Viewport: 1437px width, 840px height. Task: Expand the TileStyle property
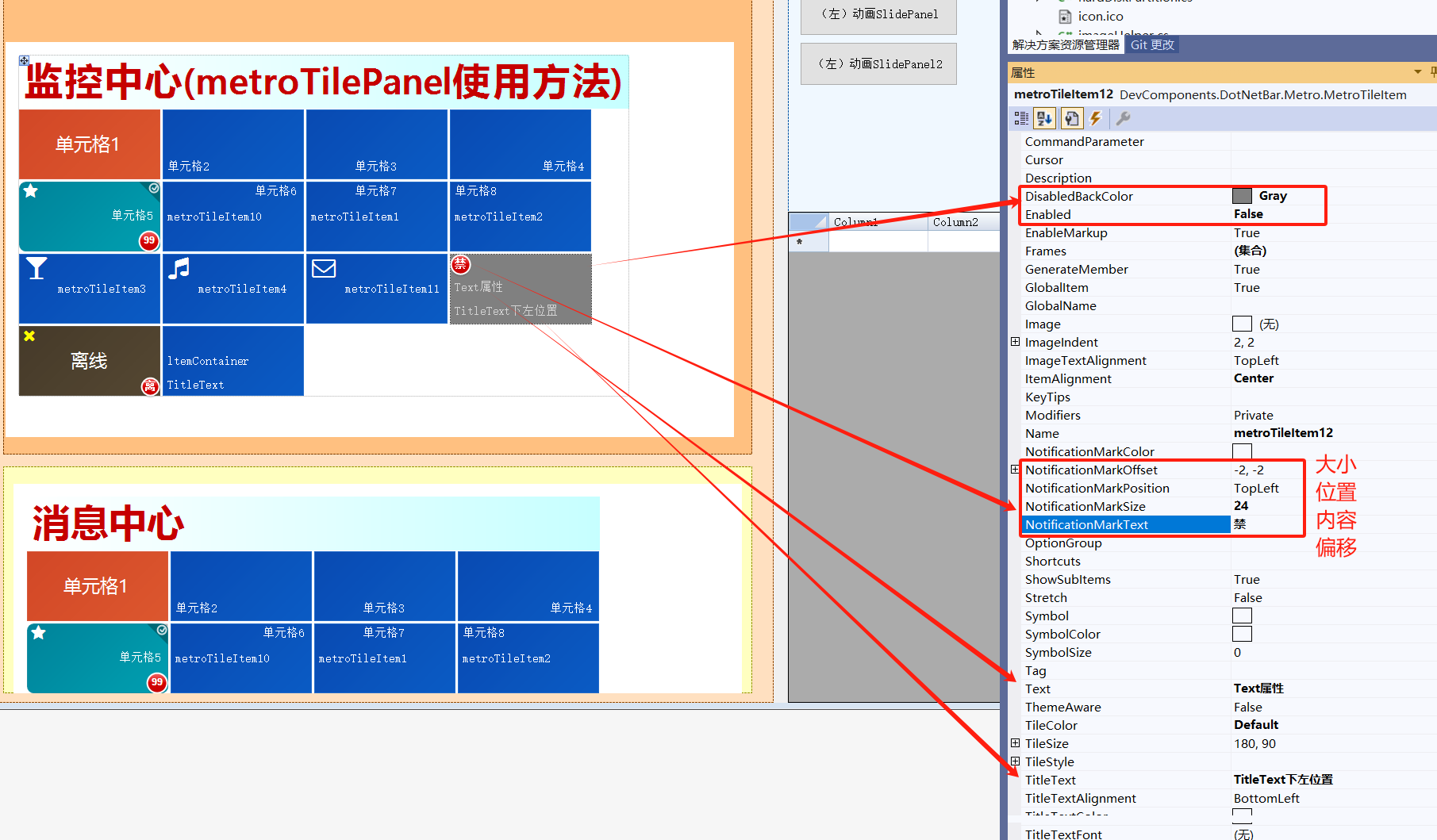coord(1015,761)
